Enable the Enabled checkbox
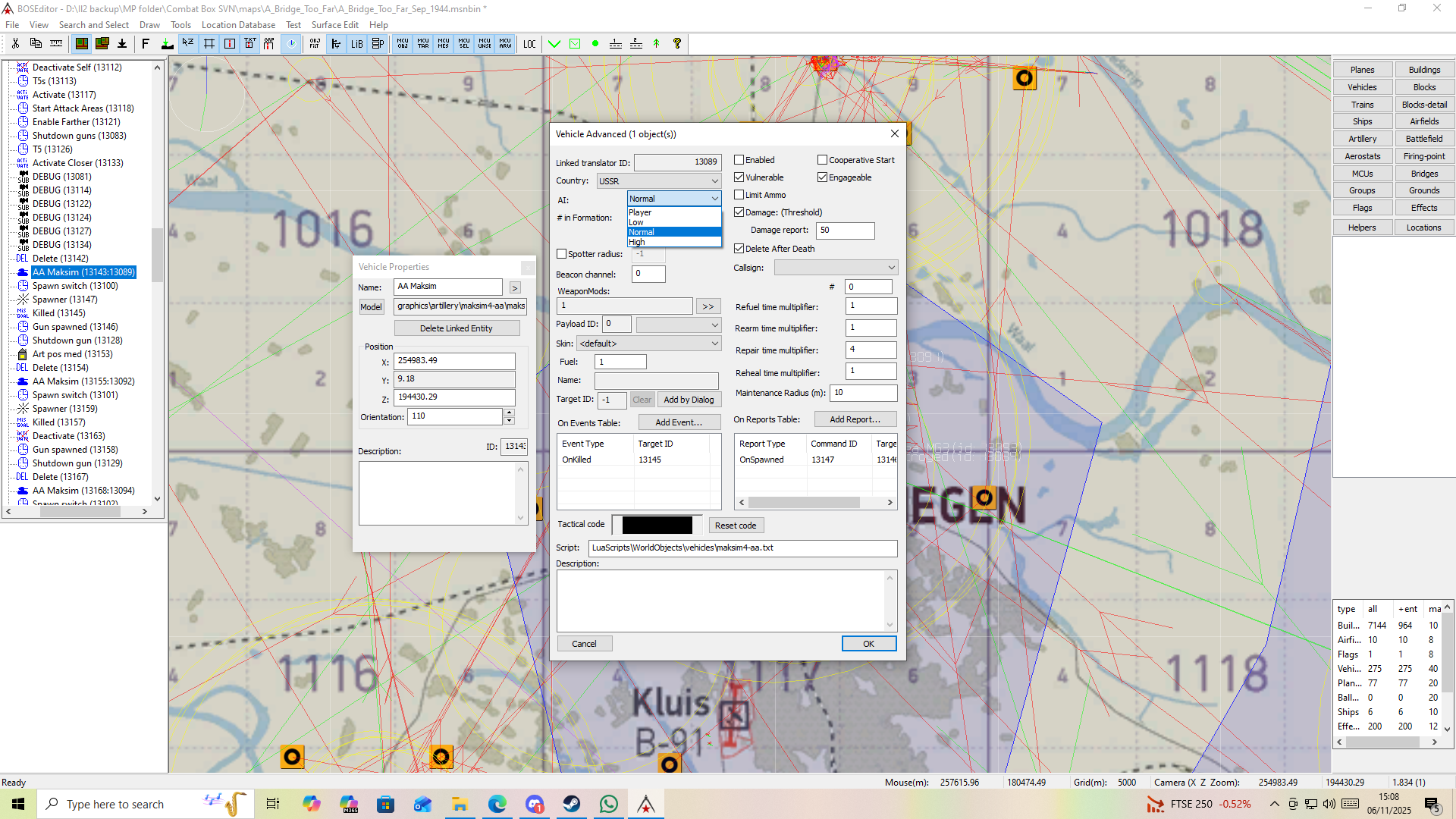 pyautogui.click(x=739, y=160)
